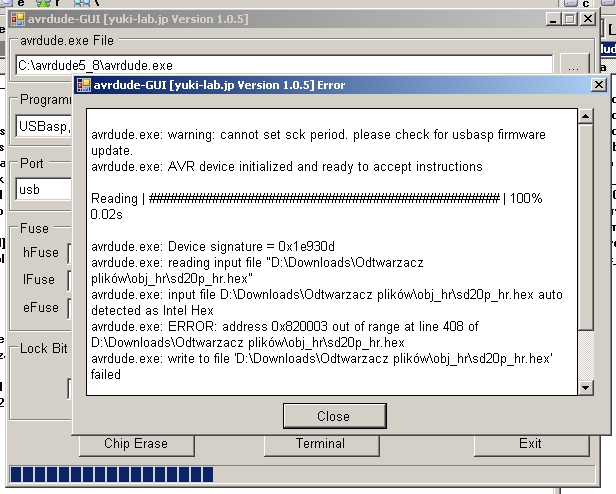Image resolution: width=616 pixels, height=494 pixels.
Task: Click the 'Device signature = 0x1e930d' line
Action: pos(213,246)
